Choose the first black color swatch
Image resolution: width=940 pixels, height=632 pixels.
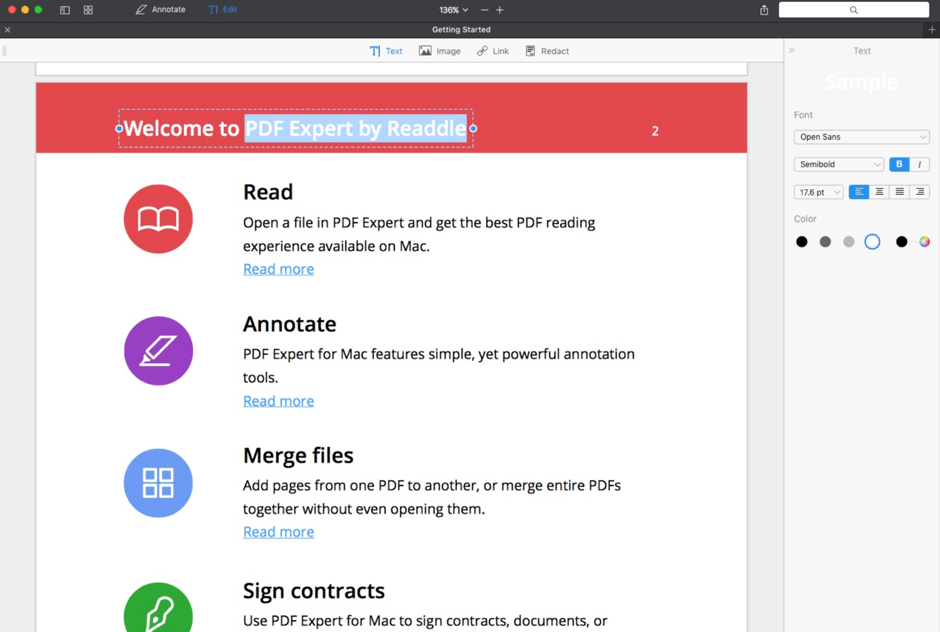pyautogui.click(x=802, y=242)
